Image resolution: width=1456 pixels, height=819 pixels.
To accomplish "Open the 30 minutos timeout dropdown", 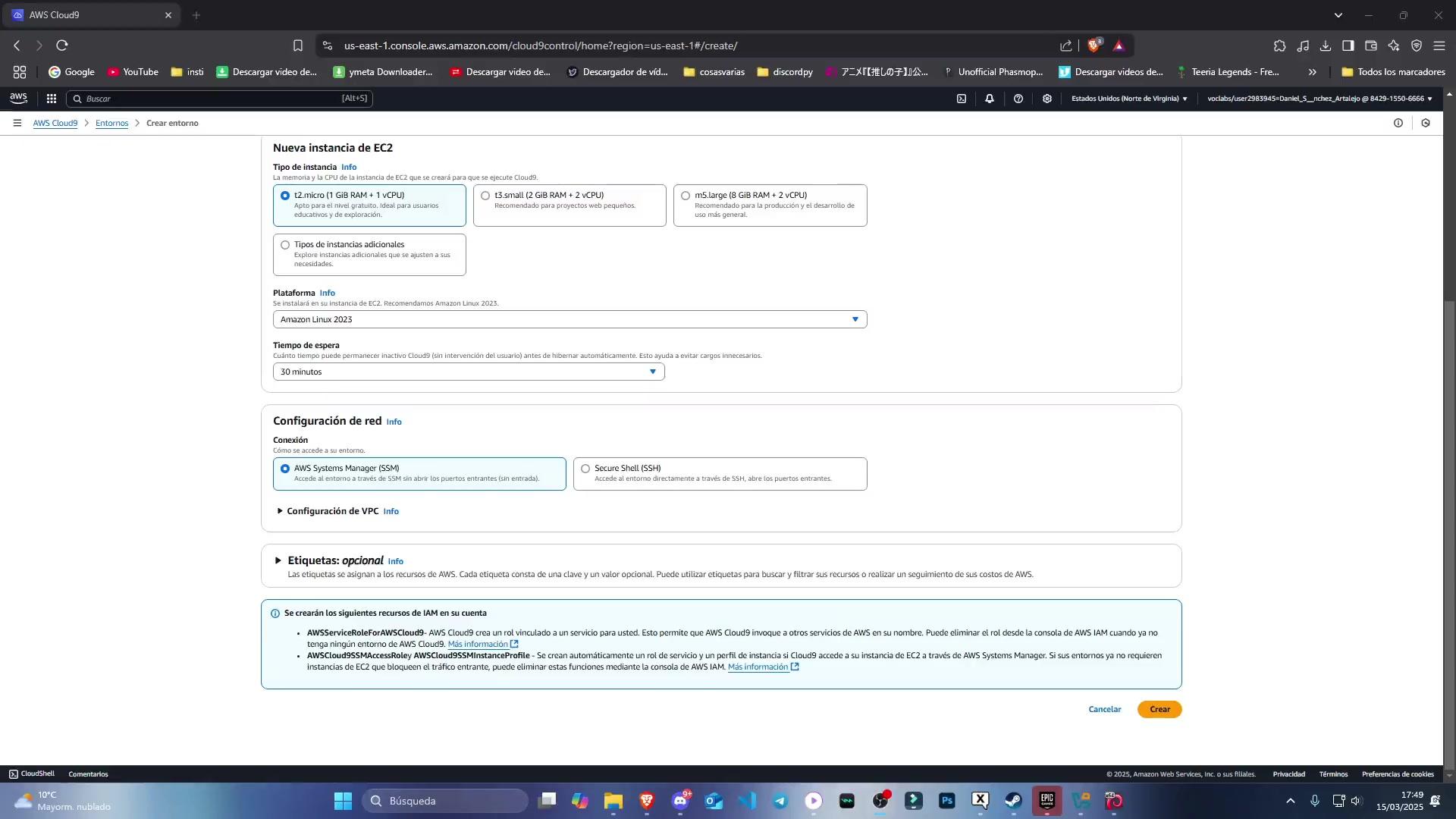I will click(x=468, y=372).
